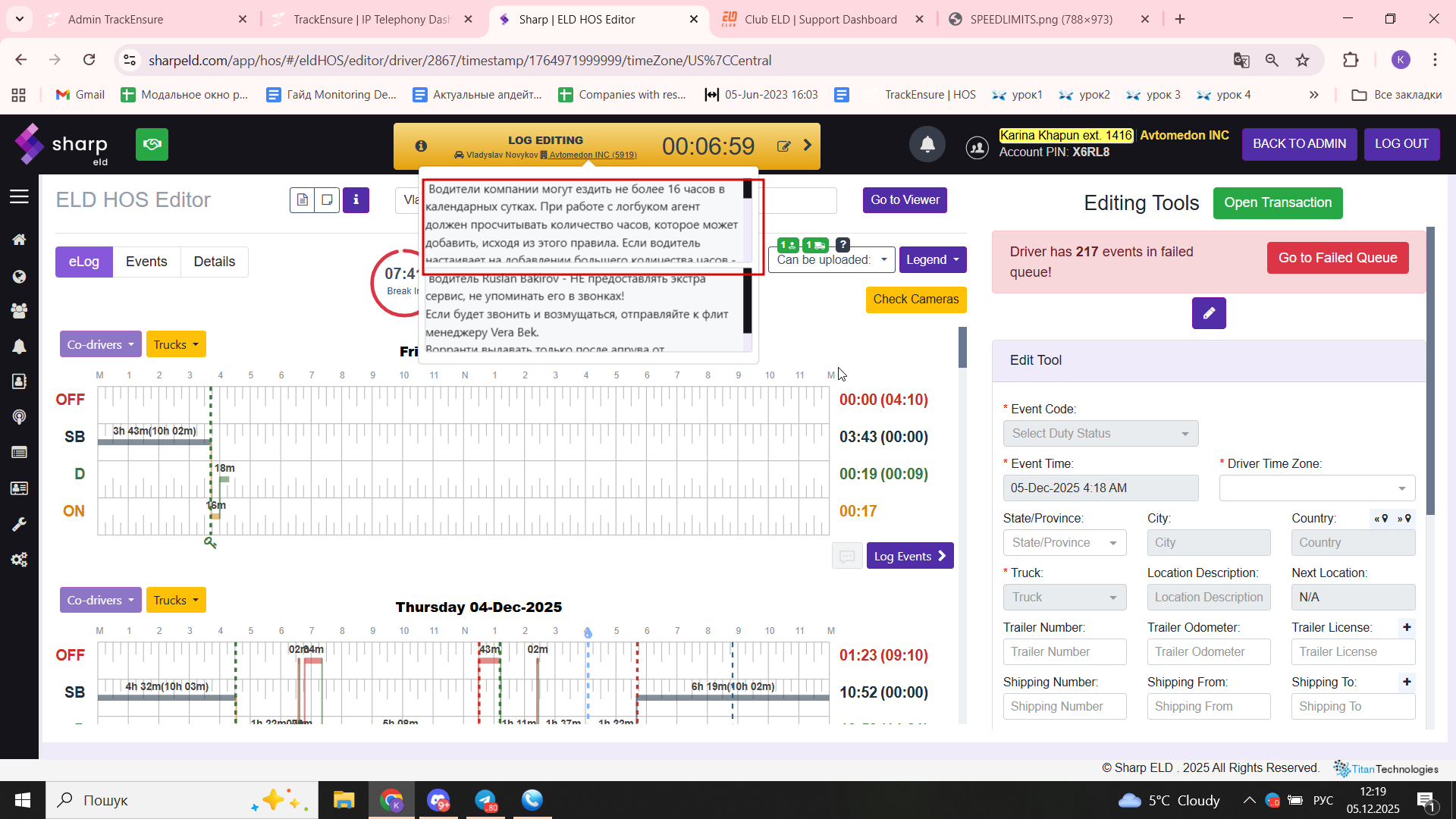Viewport: 1456px width, 819px height.
Task: Click the info icon in LOG EDITING banner
Action: tap(421, 146)
